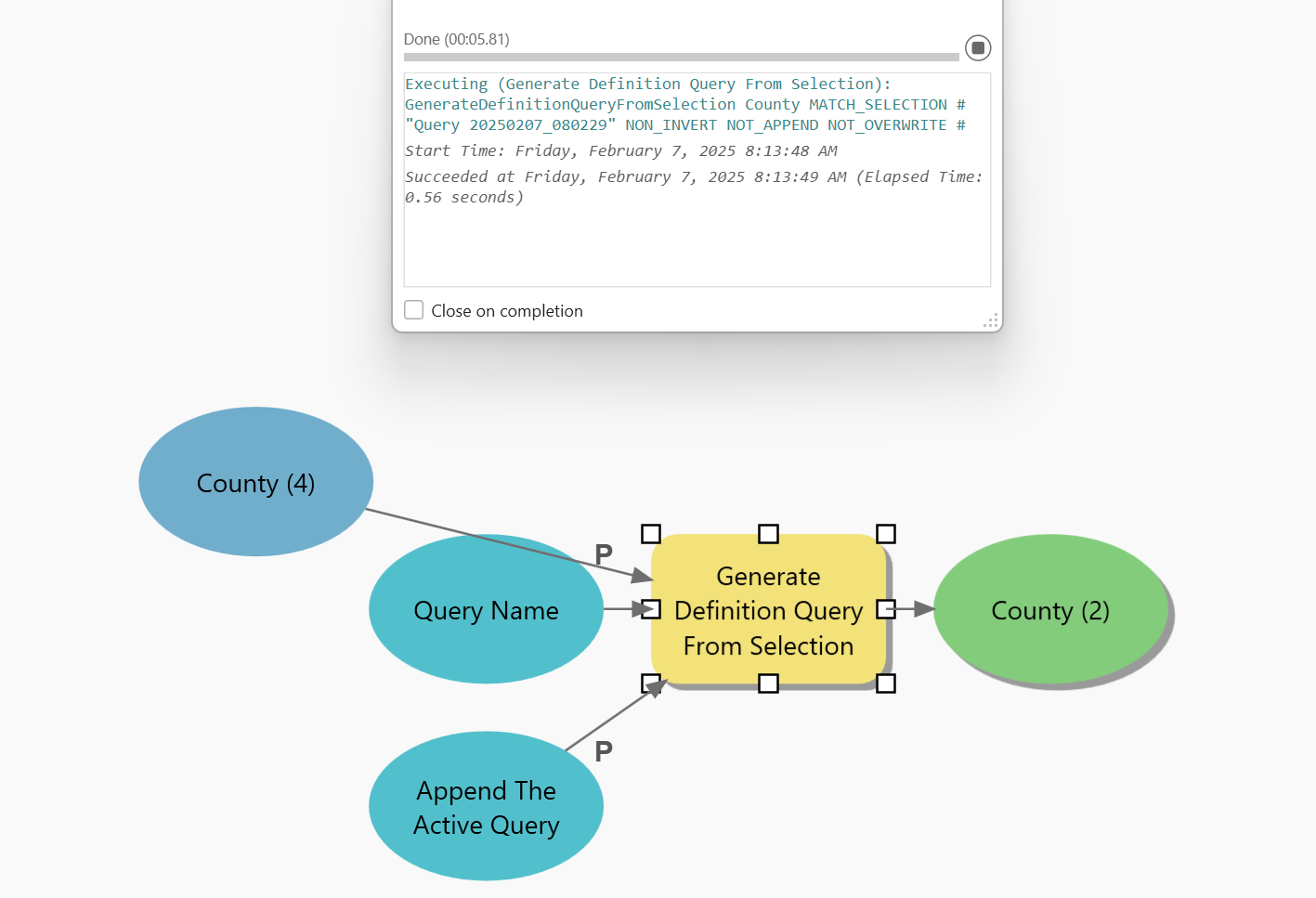
Task: Click the Done (00:05.81) status label
Action: 455,39
